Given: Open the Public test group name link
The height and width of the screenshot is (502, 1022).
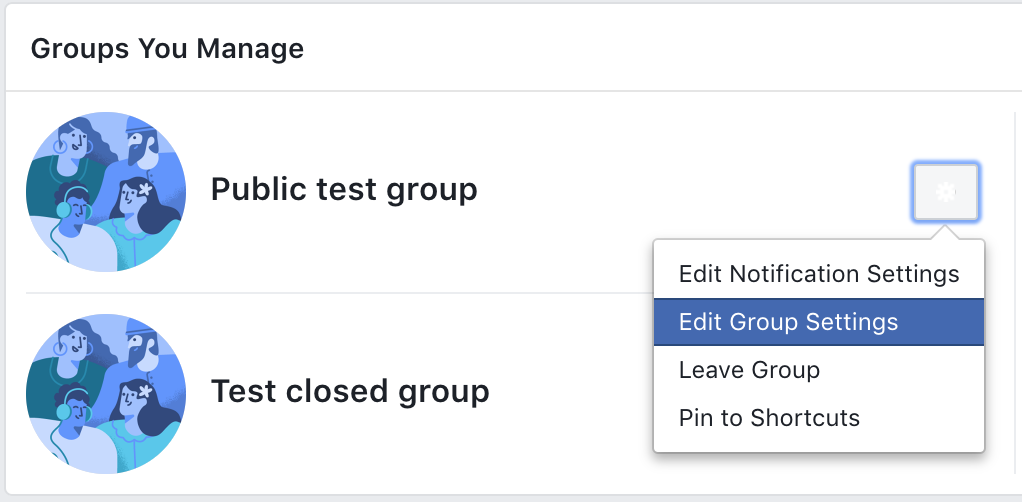Looking at the screenshot, I should pos(344,189).
